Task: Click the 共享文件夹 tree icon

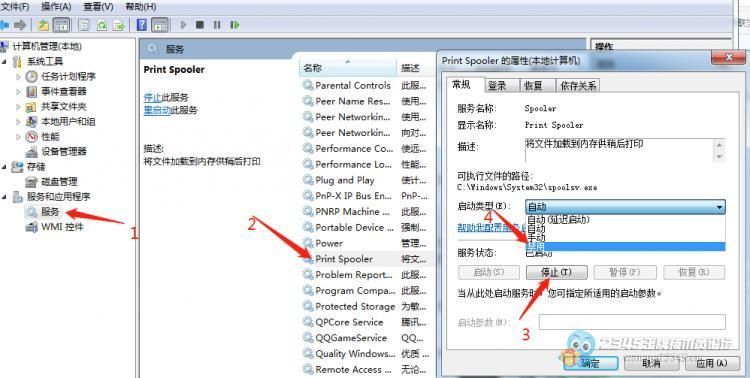Action: [x=31, y=107]
